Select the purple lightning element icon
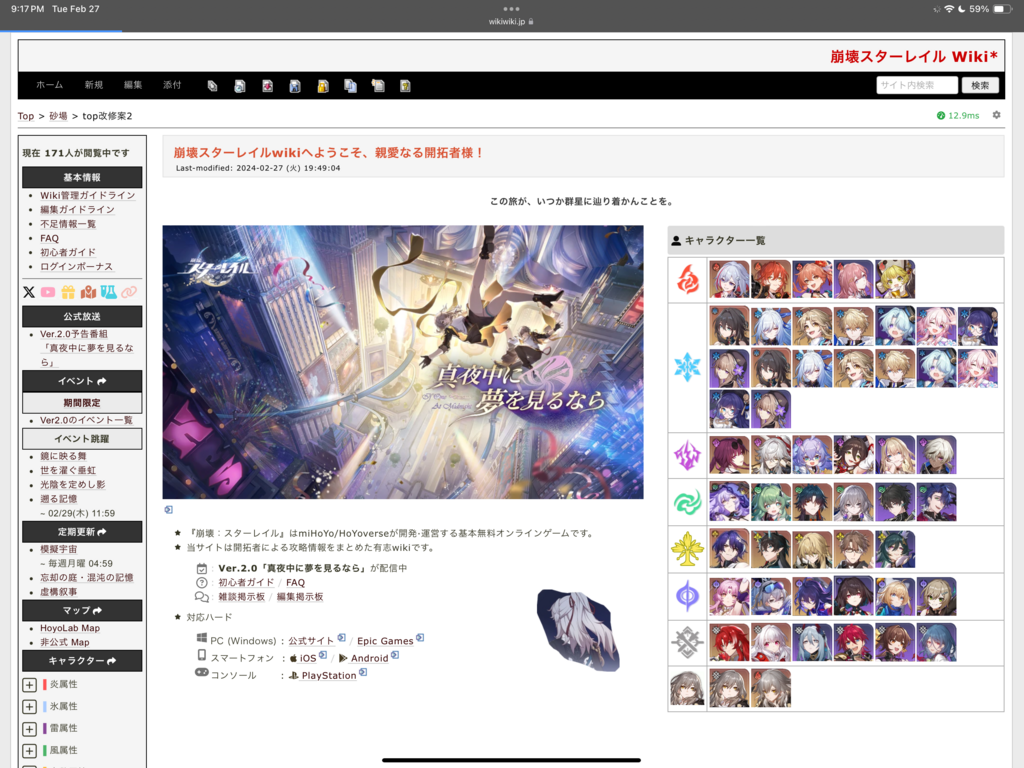The image size is (1024, 768). coord(687,455)
